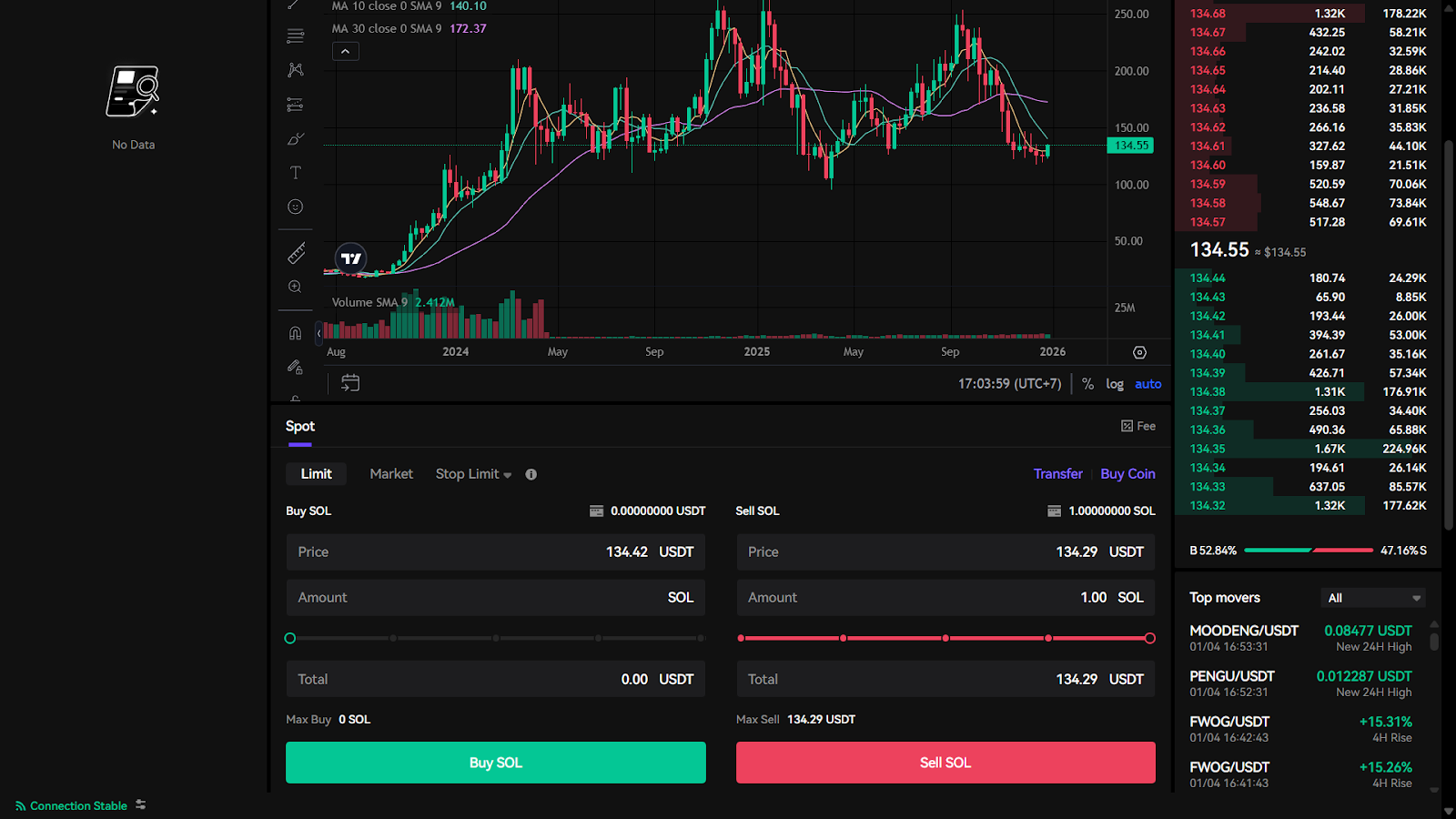Click the Go to date calendar icon
This screenshot has width=1456, height=819.
pyautogui.click(x=350, y=383)
